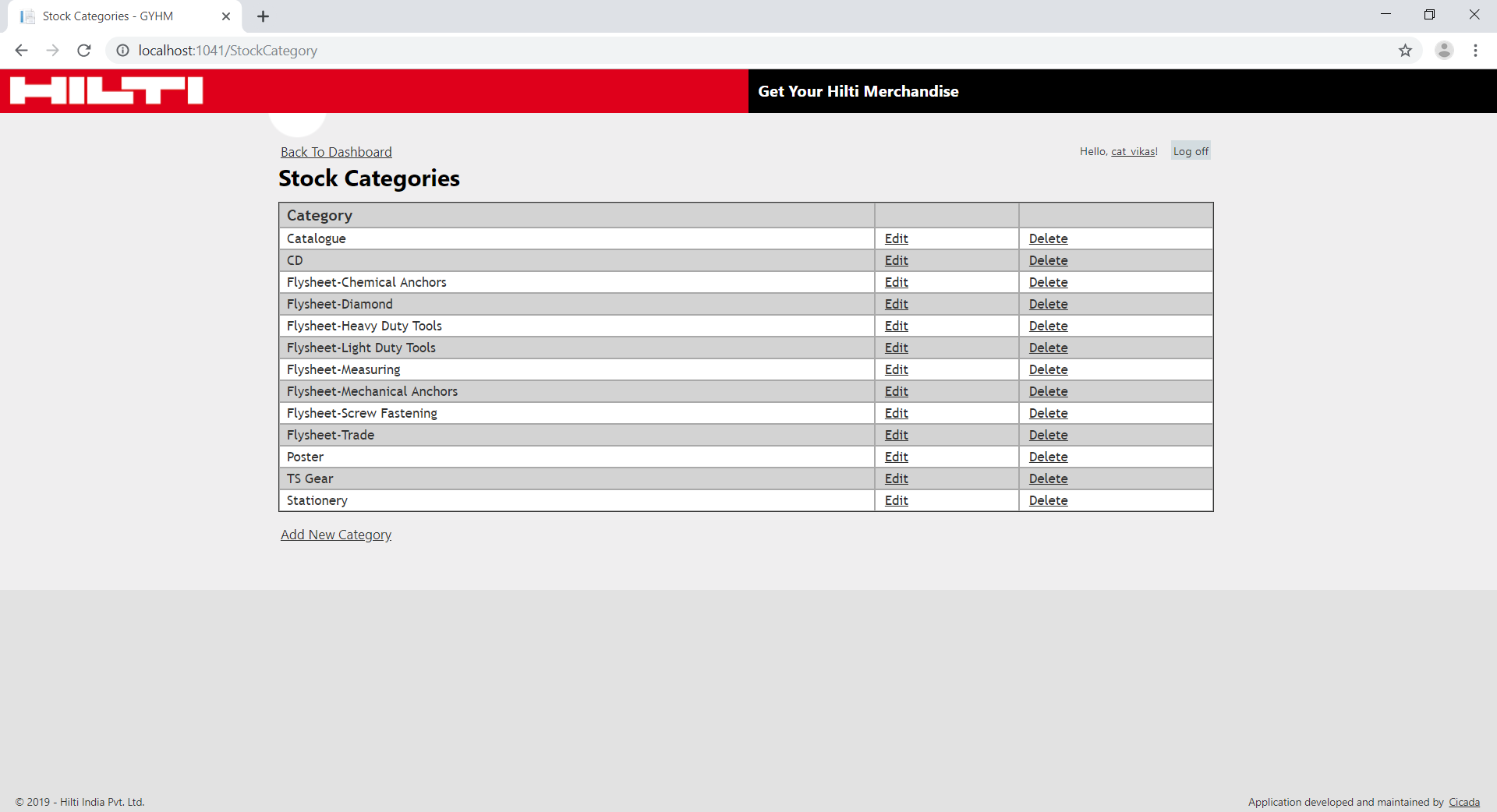
Task: Select the Flysheet-Trade row text
Action: [331, 435]
